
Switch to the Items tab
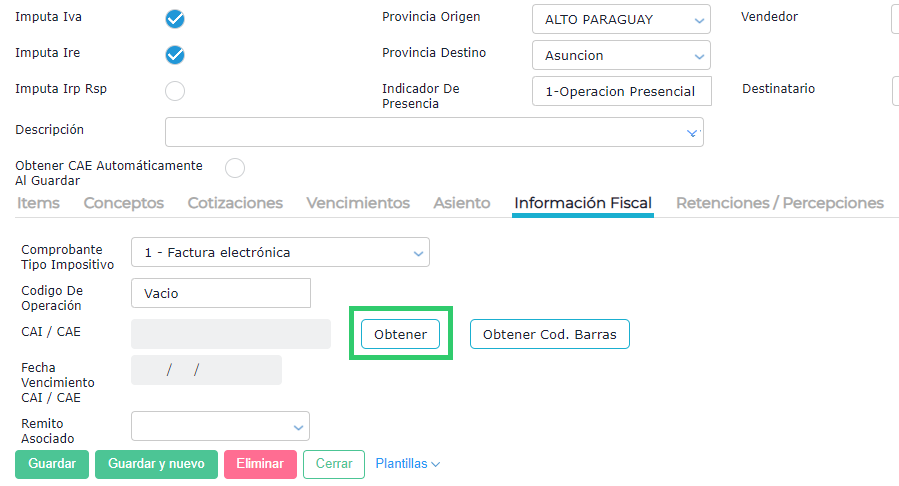click(x=38, y=203)
